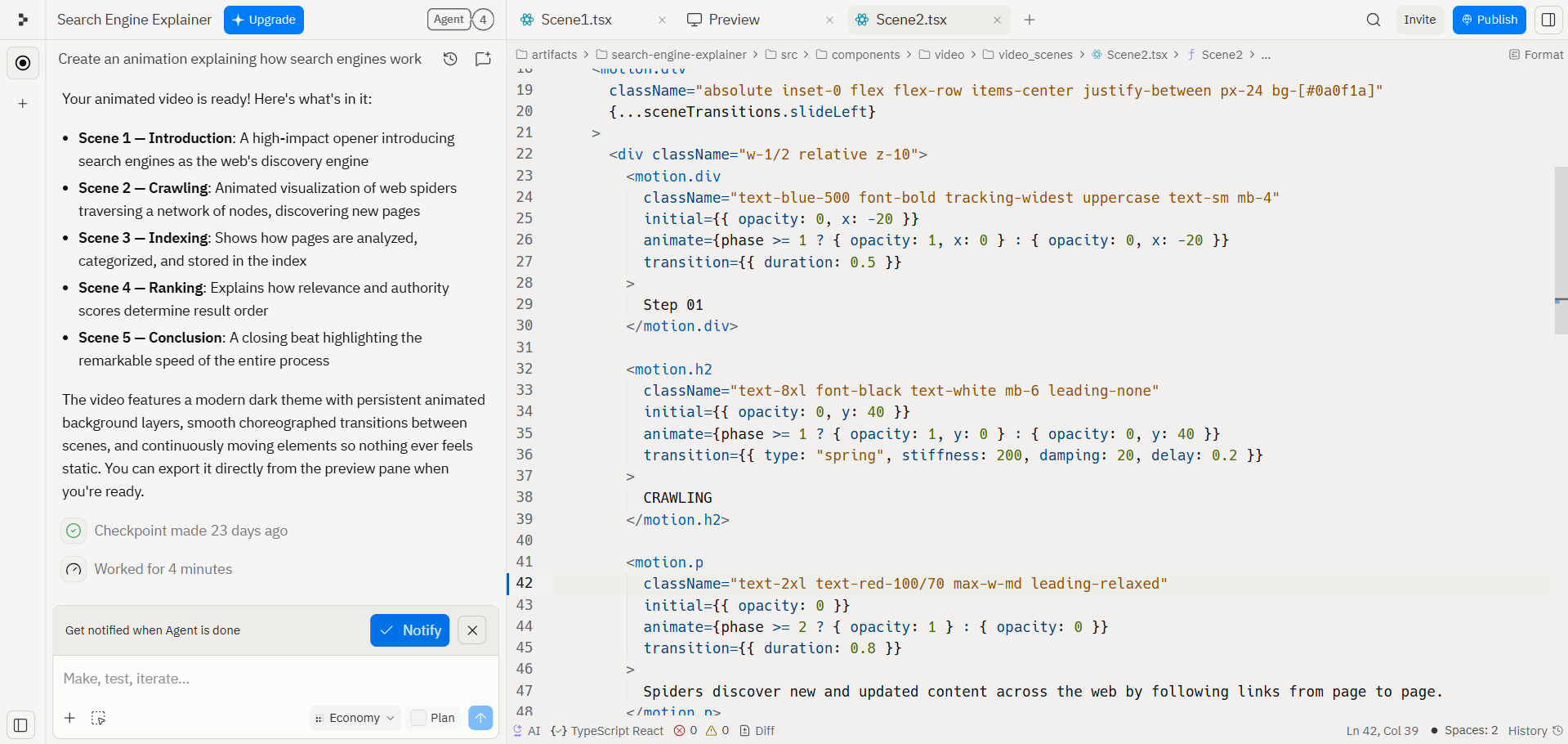Image resolution: width=1568 pixels, height=744 pixels.
Task: Click line number 42 in gutter
Action: 525,583
